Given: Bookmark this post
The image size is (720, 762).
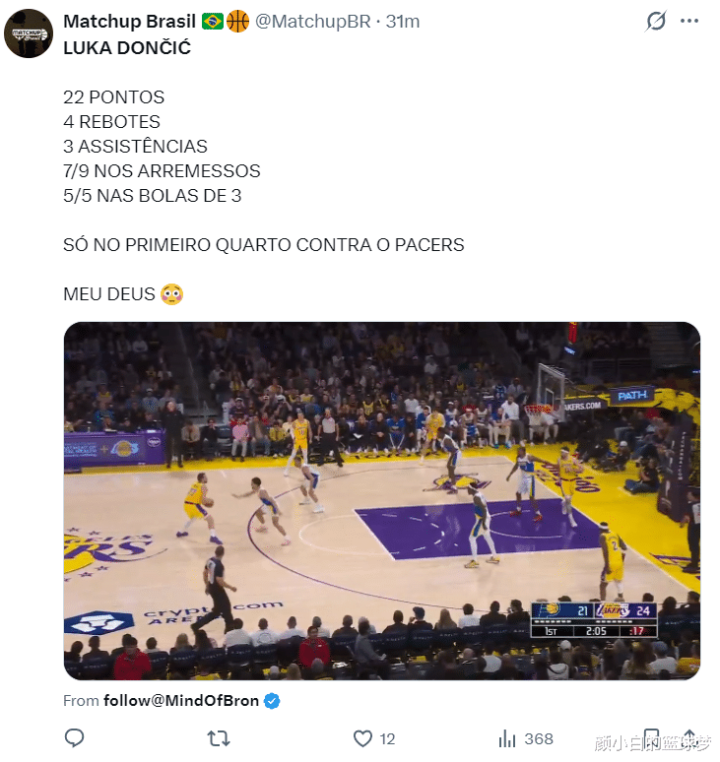Looking at the screenshot, I should [x=651, y=739].
